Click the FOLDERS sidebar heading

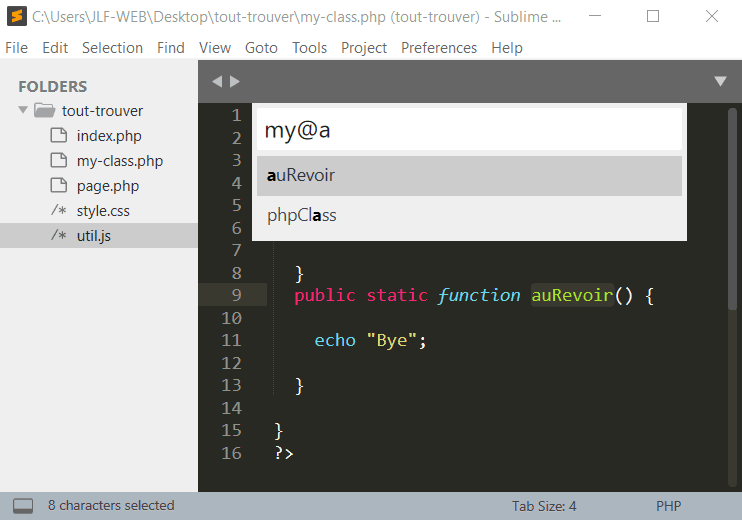[53, 87]
